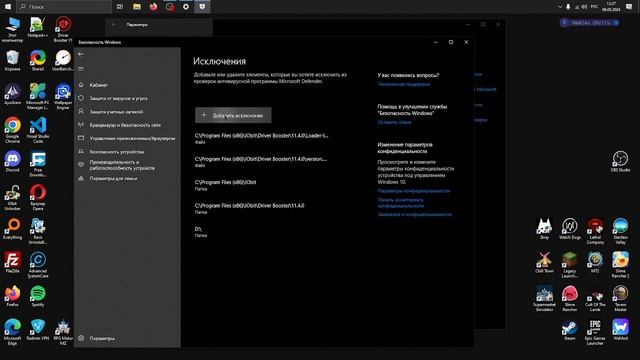Screen dimensions: 640x360
Task: Open the privacy dashboard link
Action: click(401, 203)
